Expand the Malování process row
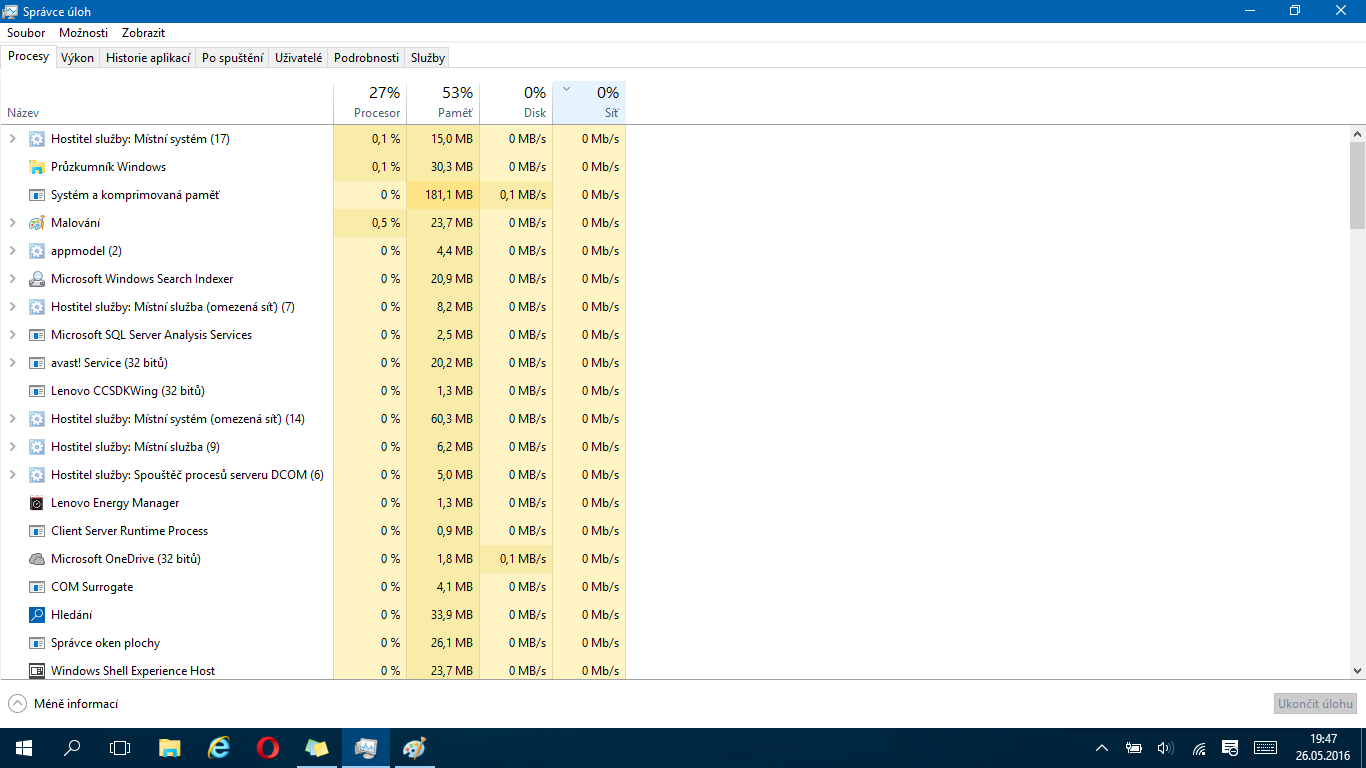The width and height of the screenshot is (1366, 768). pyautogui.click(x=13, y=223)
